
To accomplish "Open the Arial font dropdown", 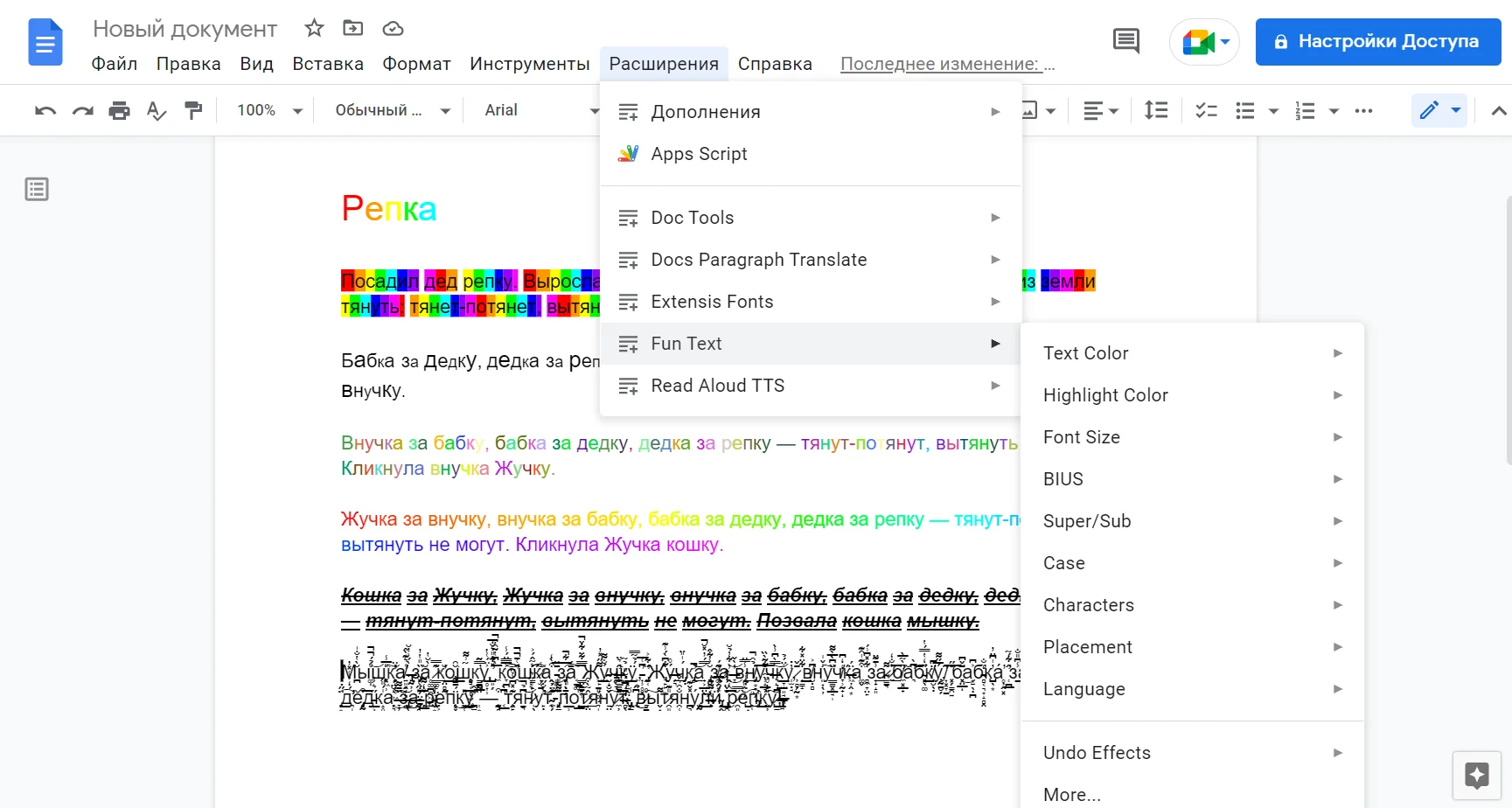I will pos(541,110).
